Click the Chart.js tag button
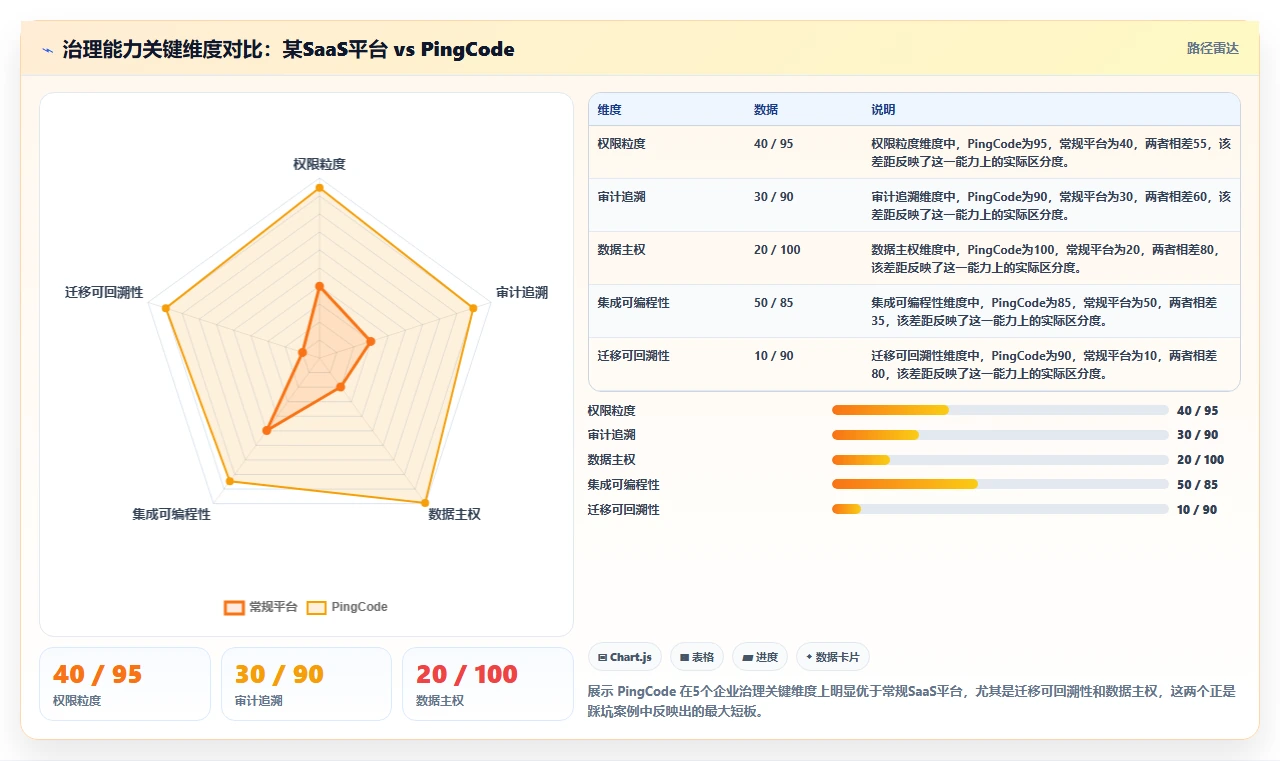This screenshot has height=761, width=1280. point(624,657)
